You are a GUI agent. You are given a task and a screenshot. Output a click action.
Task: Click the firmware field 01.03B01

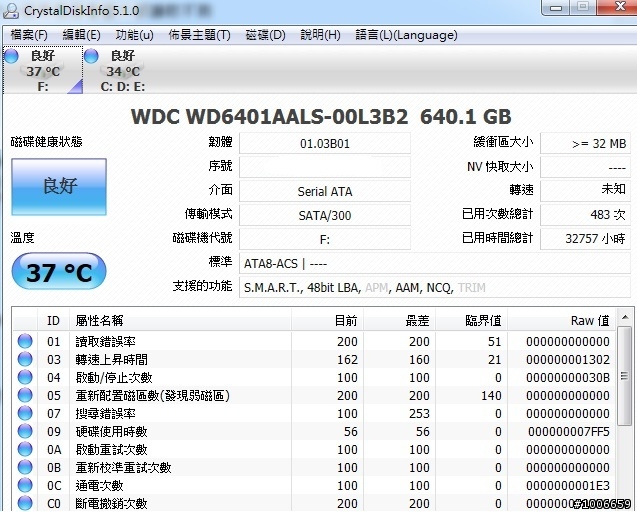325,143
